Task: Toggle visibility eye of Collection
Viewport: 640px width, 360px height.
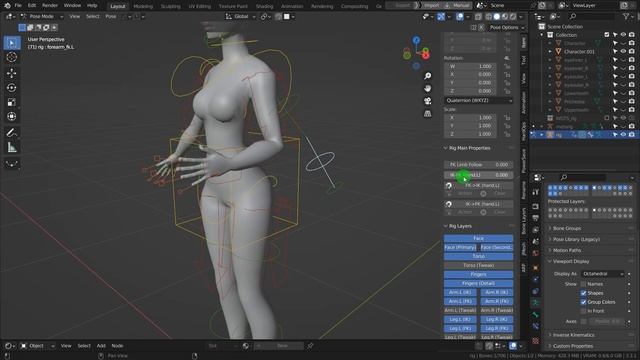Action: (x=623, y=35)
